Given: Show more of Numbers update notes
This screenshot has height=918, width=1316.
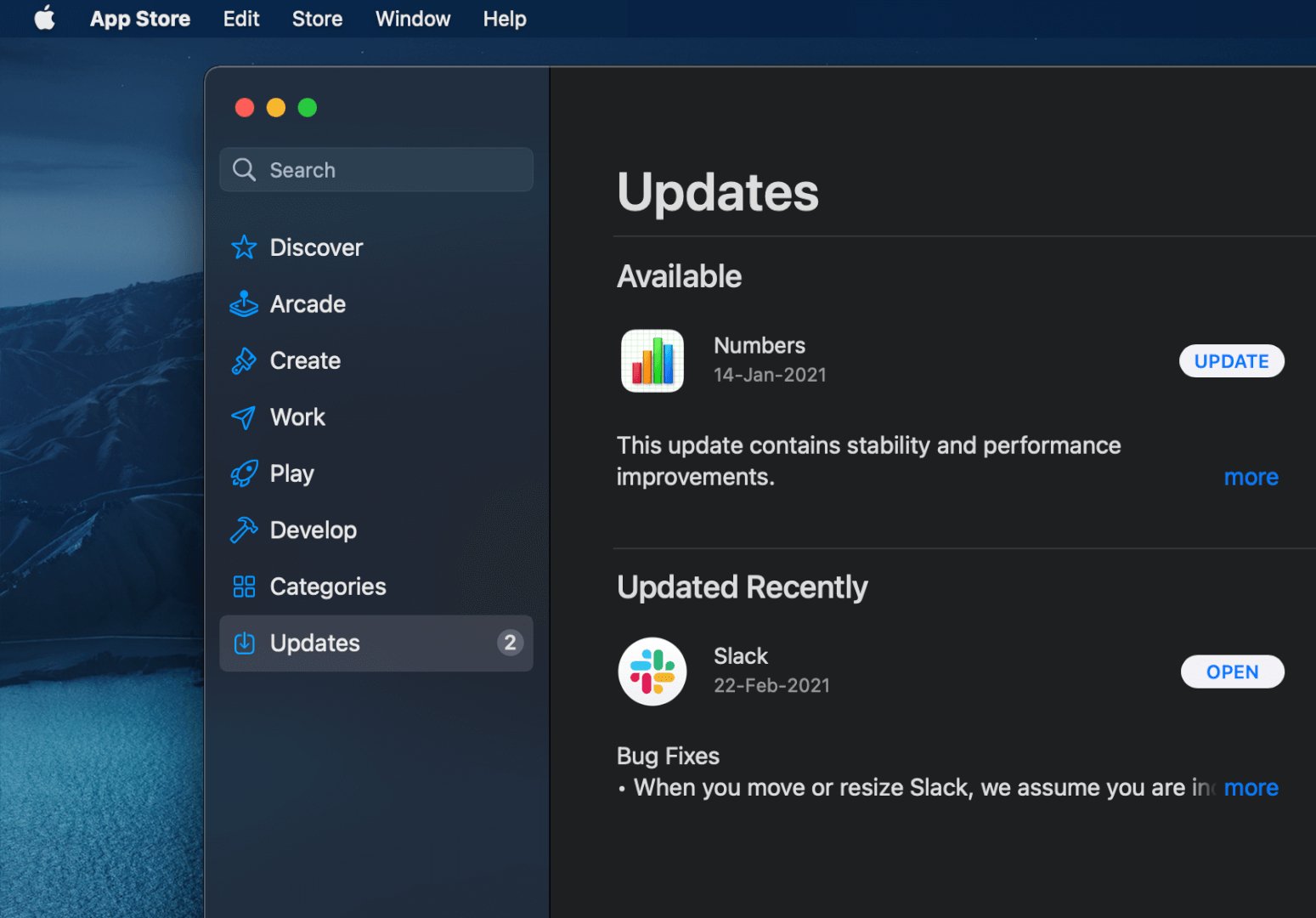Looking at the screenshot, I should [x=1251, y=477].
